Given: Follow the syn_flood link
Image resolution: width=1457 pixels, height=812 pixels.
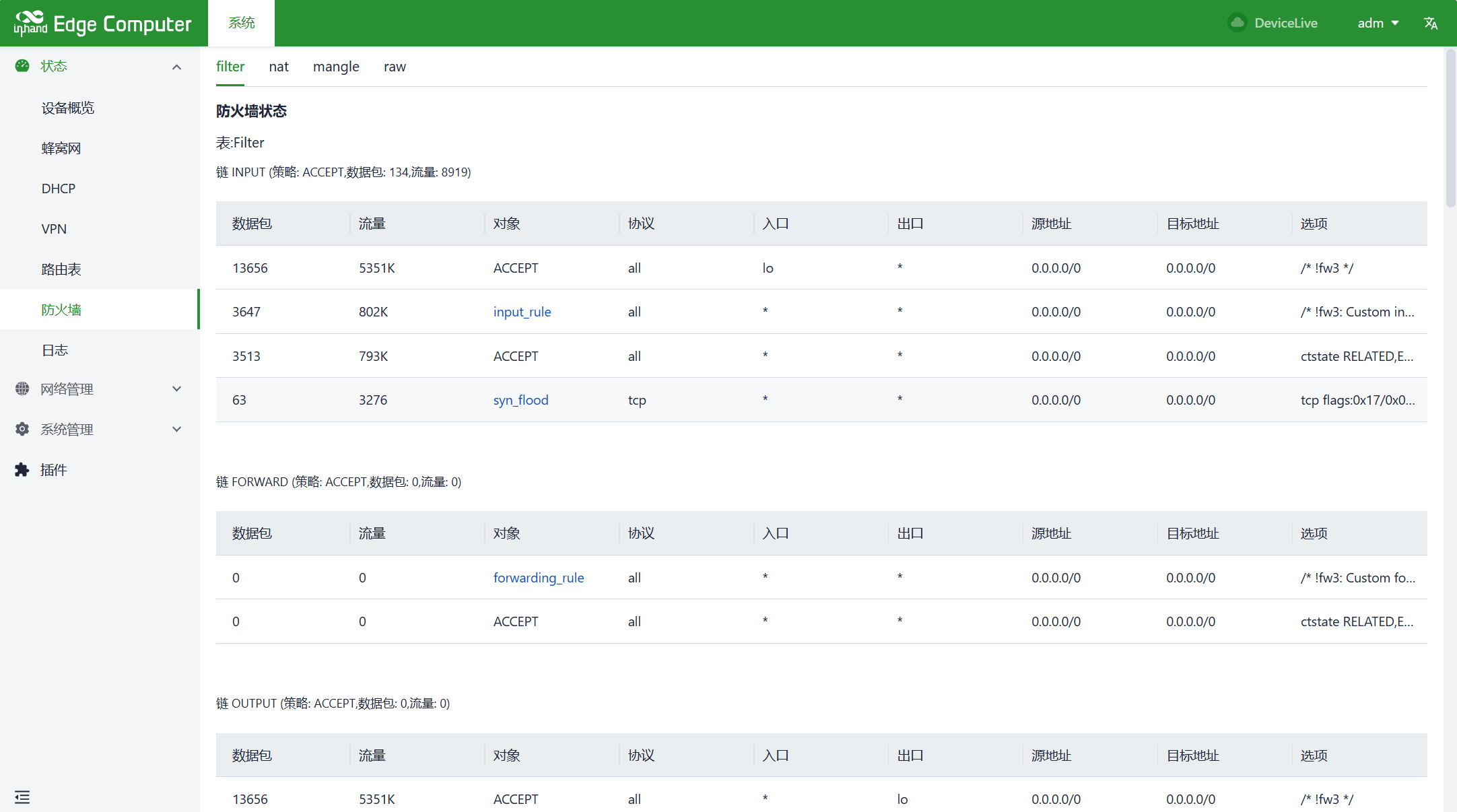Looking at the screenshot, I should [520, 400].
